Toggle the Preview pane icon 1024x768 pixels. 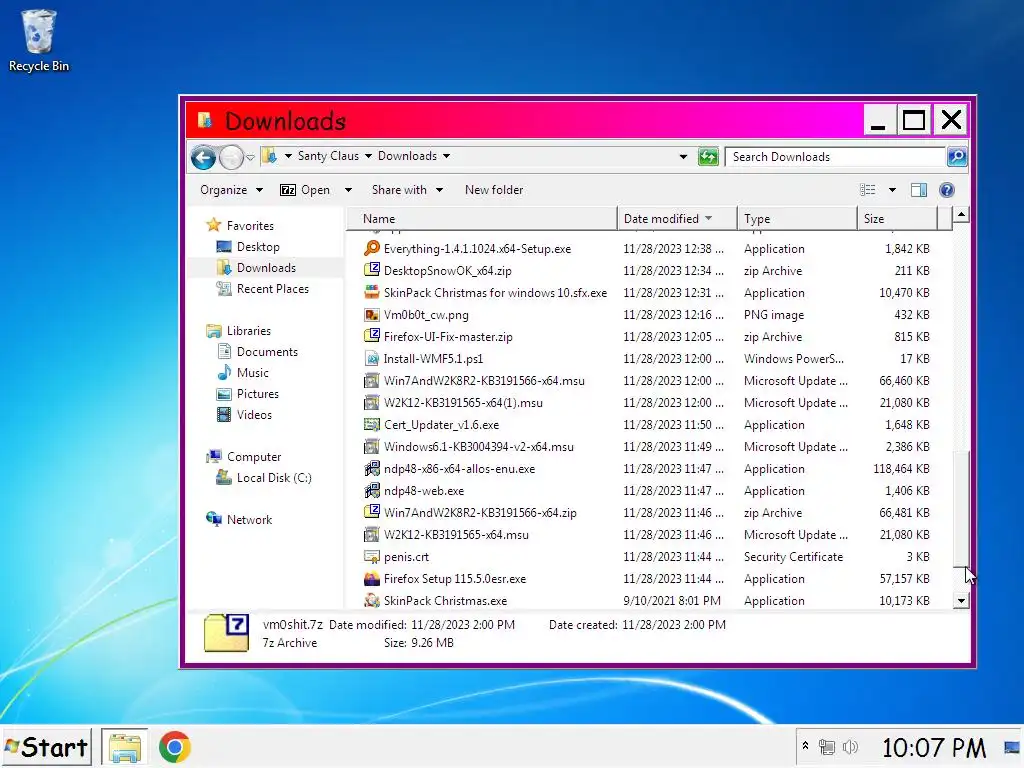(x=919, y=190)
